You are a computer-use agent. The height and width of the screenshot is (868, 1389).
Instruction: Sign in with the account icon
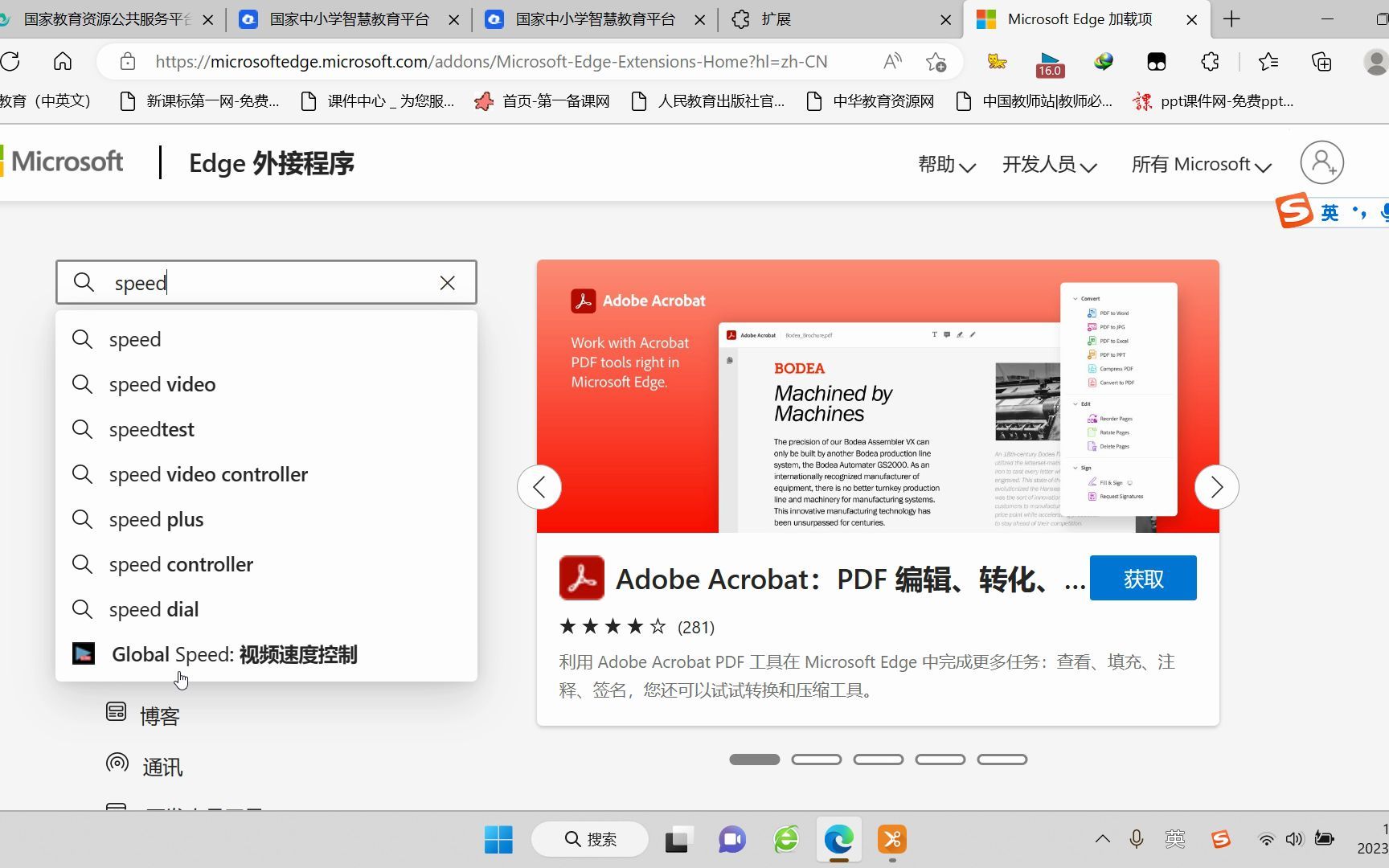pyautogui.click(x=1321, y=163)
